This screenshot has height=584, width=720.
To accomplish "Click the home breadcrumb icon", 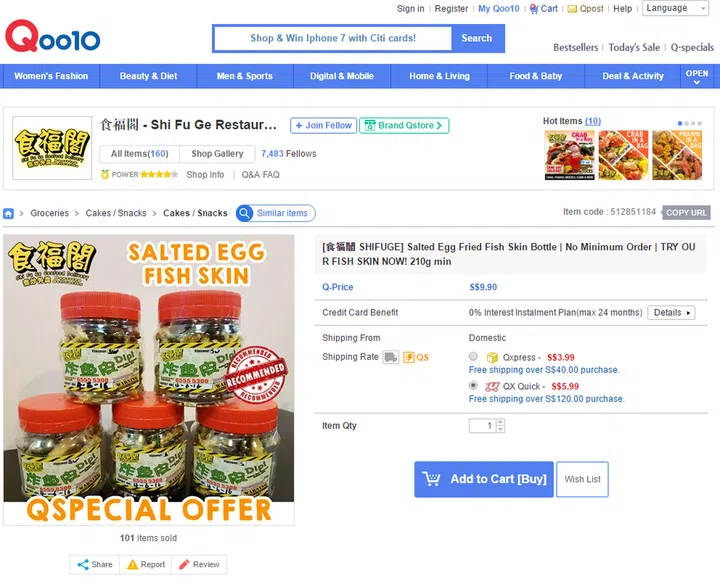I will [9, 213].
